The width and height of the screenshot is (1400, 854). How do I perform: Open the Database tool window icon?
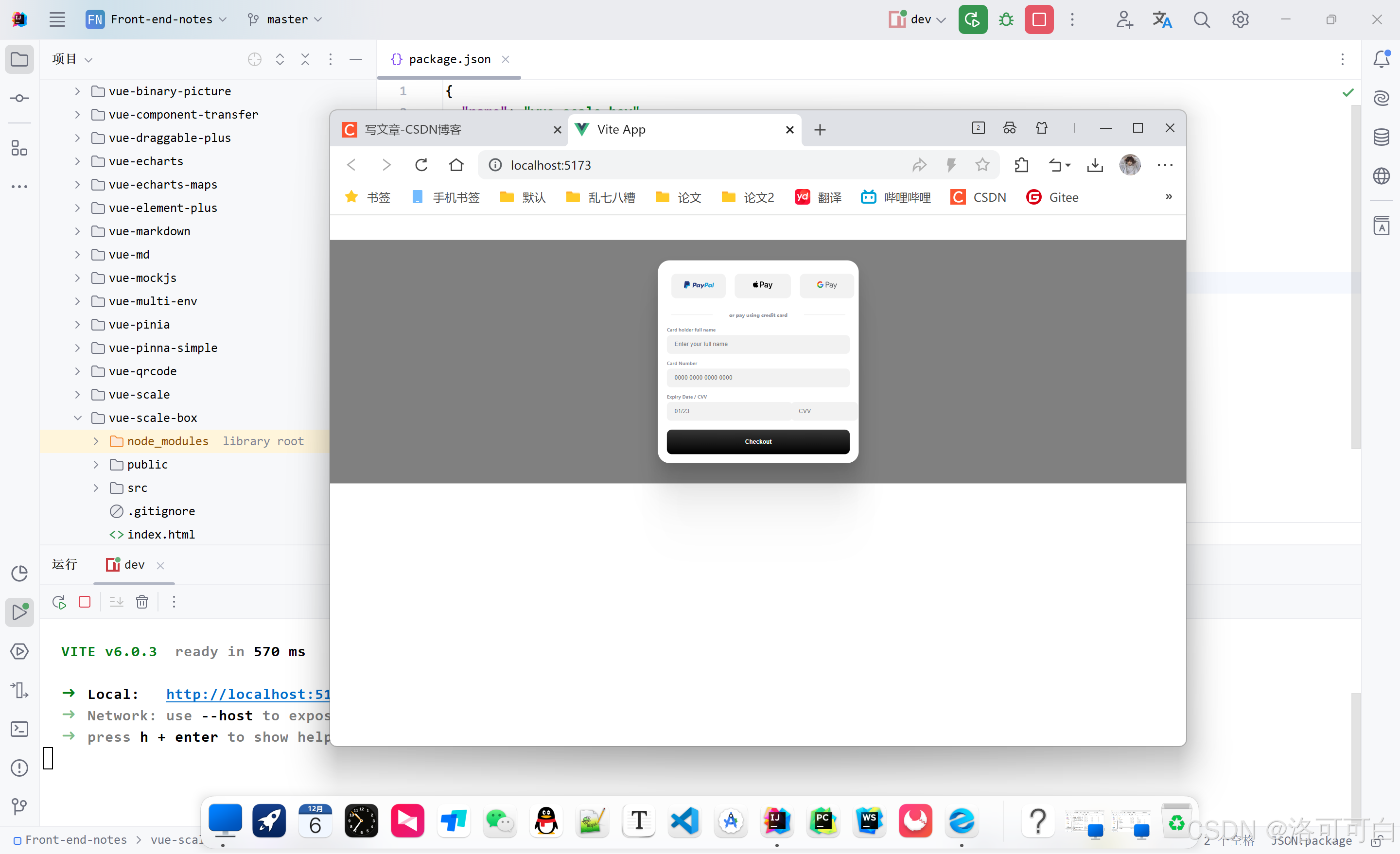(1381, 137)
